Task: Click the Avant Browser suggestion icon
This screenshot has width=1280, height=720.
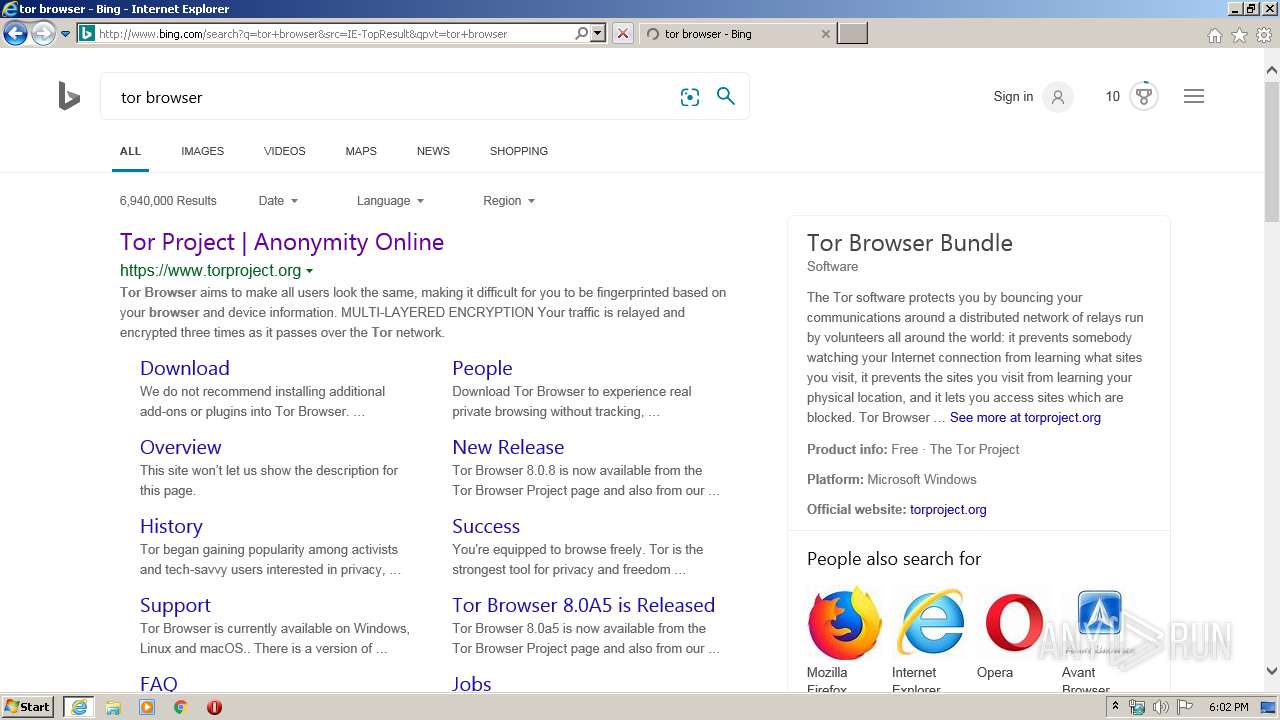Action: [1099, 623]
